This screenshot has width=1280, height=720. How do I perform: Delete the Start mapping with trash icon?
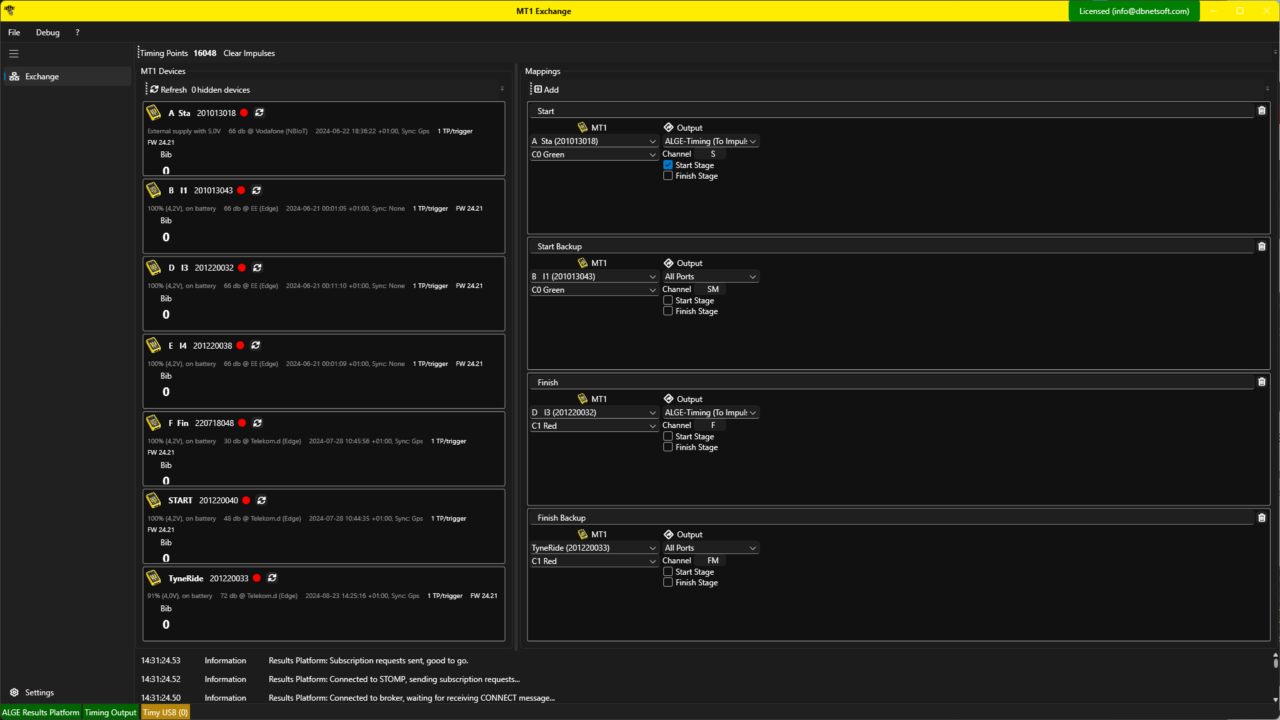click(1261, 111)
